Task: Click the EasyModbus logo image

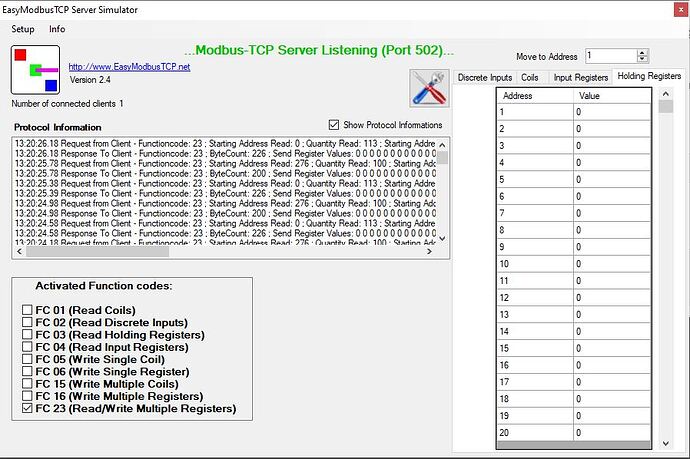Action: click(x=35, y=70)
